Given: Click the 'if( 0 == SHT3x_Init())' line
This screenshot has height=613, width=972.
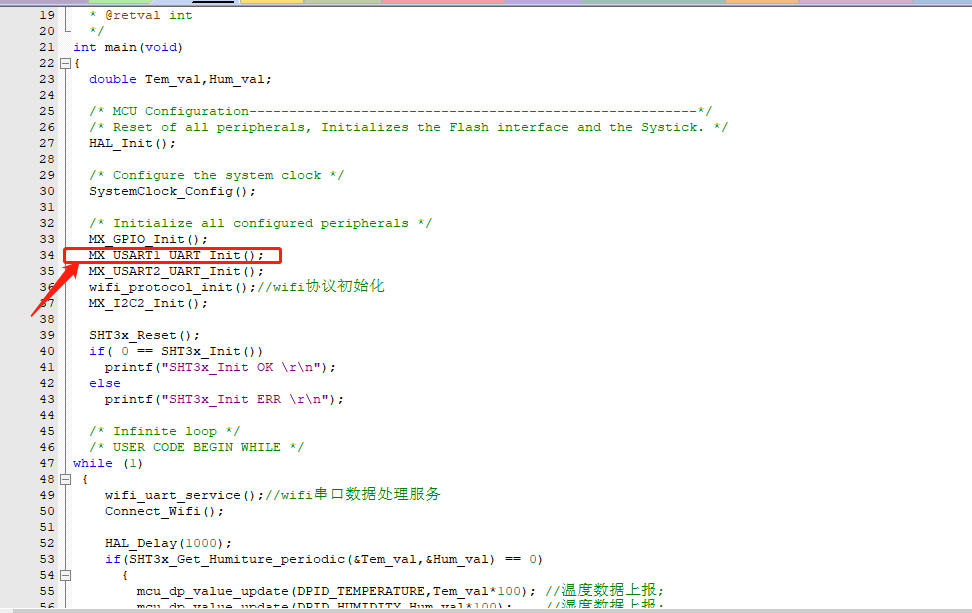Looking at the screenshot, I should [176, 351].
